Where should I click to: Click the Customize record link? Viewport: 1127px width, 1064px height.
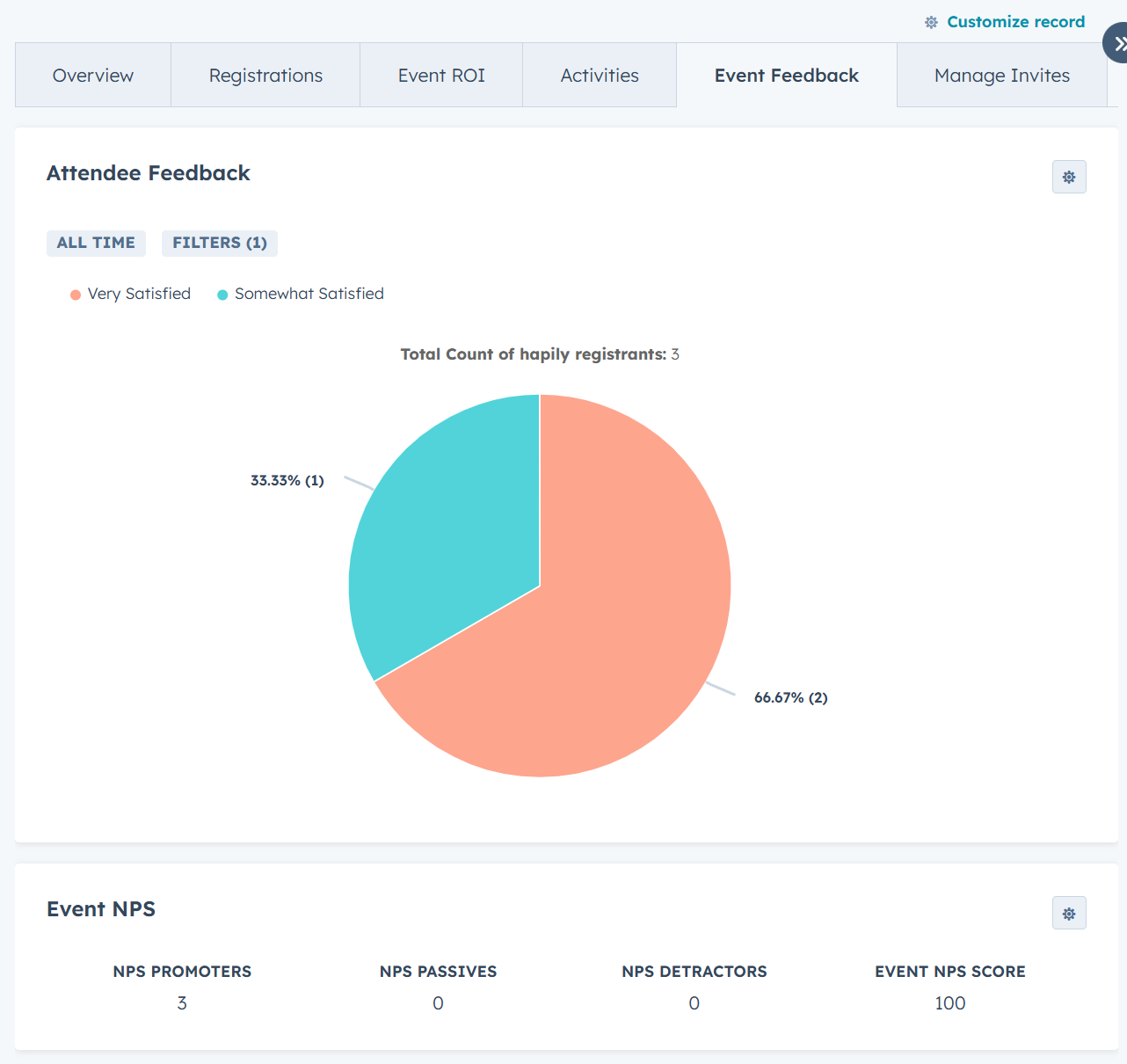pyautogui.click(x=1015, y=22)
